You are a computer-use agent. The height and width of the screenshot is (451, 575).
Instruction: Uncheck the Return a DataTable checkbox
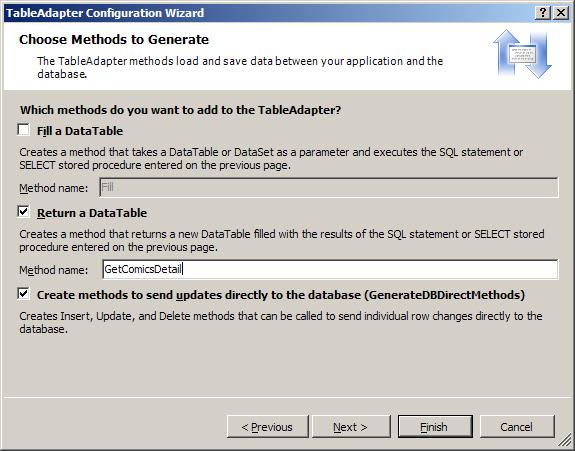pyautogui.click(x=24, y=212)
